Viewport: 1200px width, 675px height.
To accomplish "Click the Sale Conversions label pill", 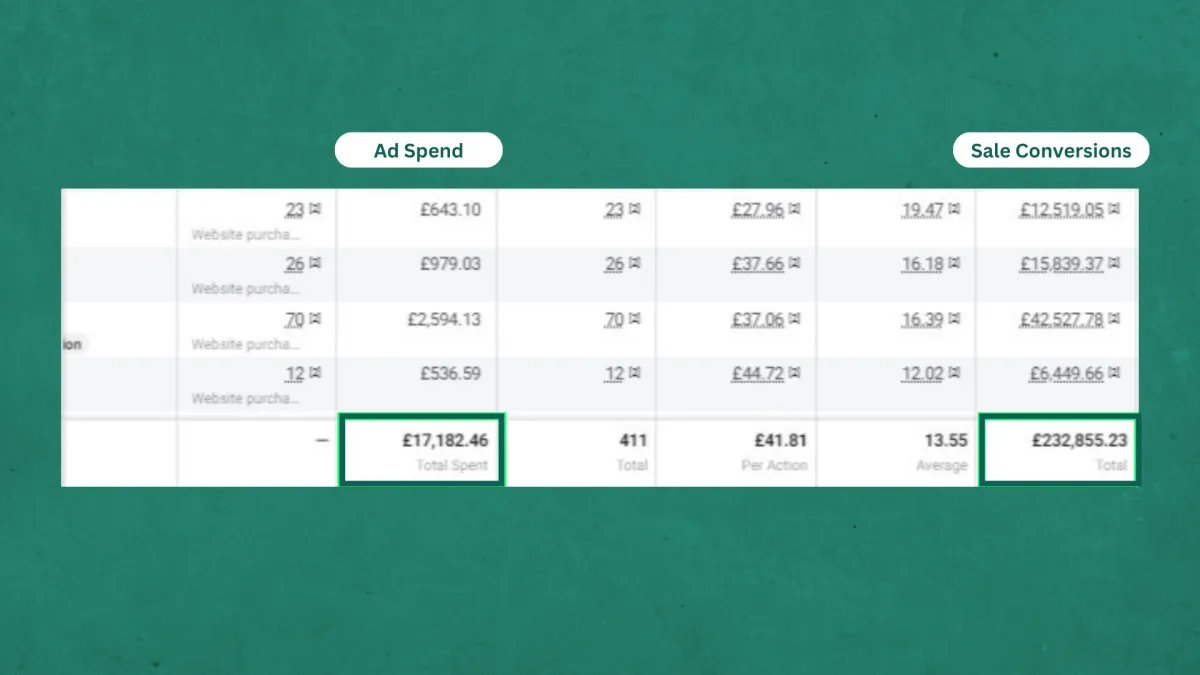I will (x=1051, y=151).
